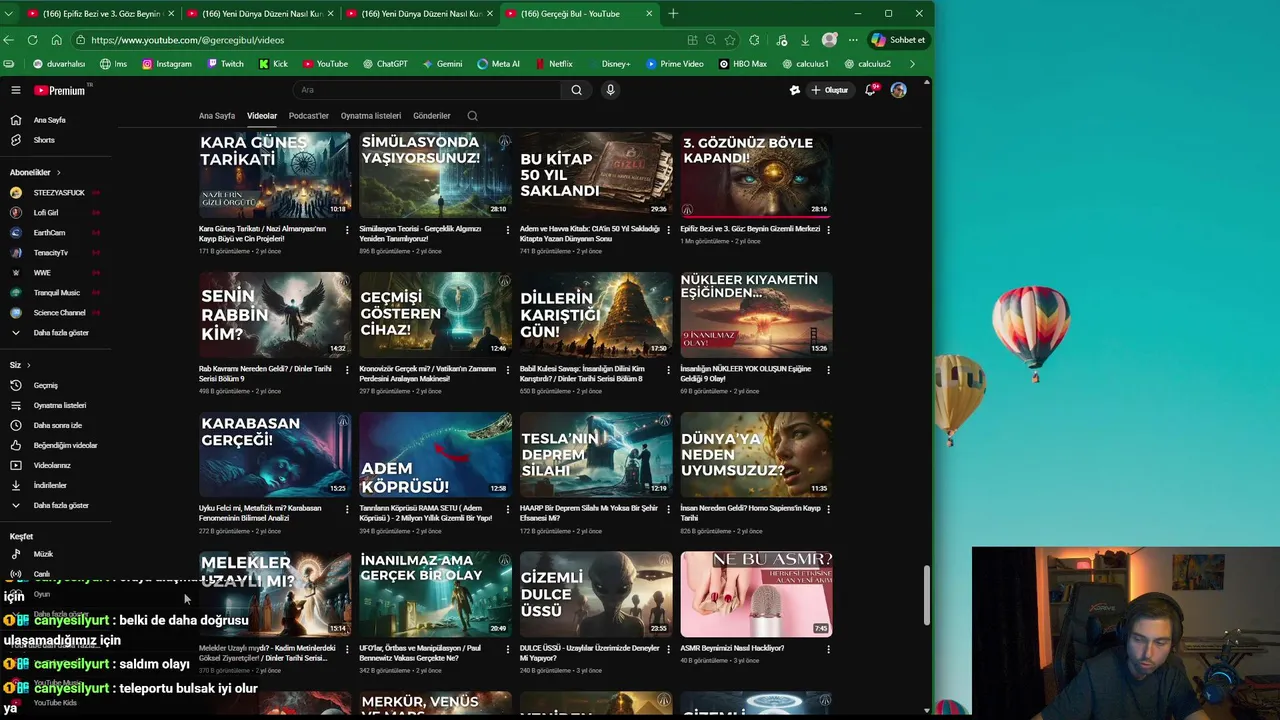Expand the Siz section chevron
This screenshot has width=1280, height=720.
(28, 365)
